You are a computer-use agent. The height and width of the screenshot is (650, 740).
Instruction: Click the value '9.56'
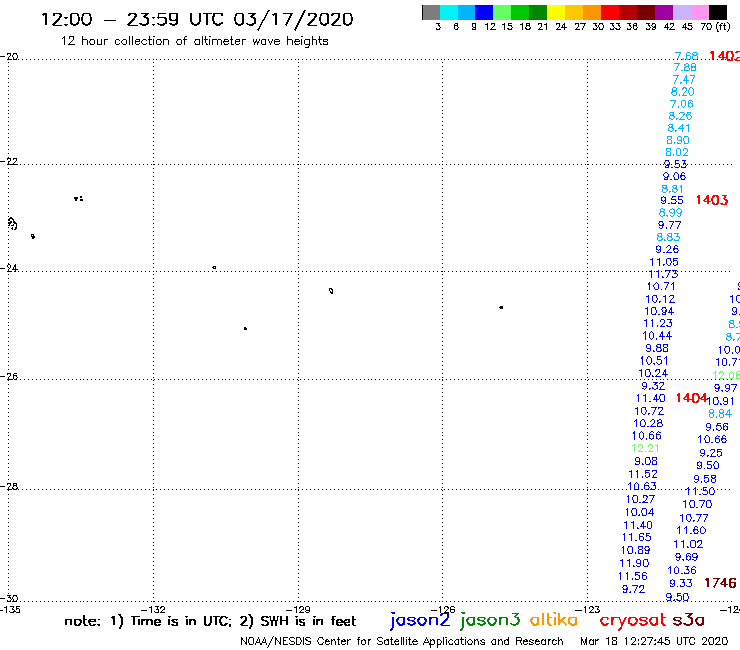tap(717, 427)
